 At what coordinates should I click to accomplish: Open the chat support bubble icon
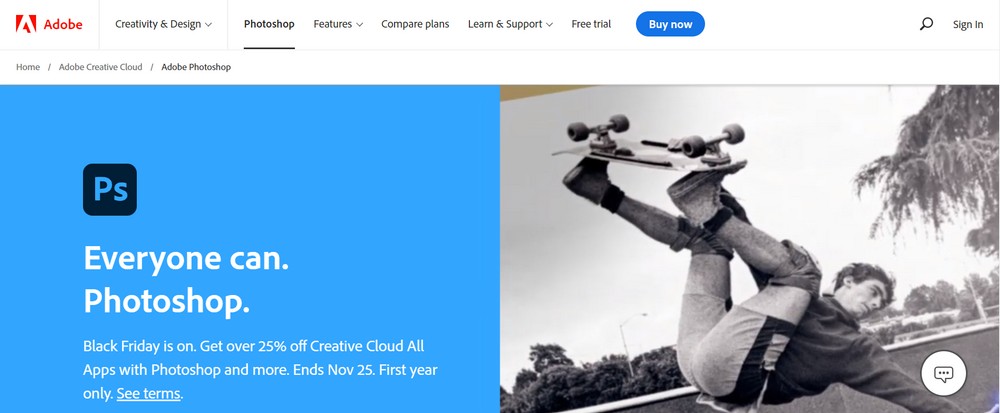click(943, 373)
